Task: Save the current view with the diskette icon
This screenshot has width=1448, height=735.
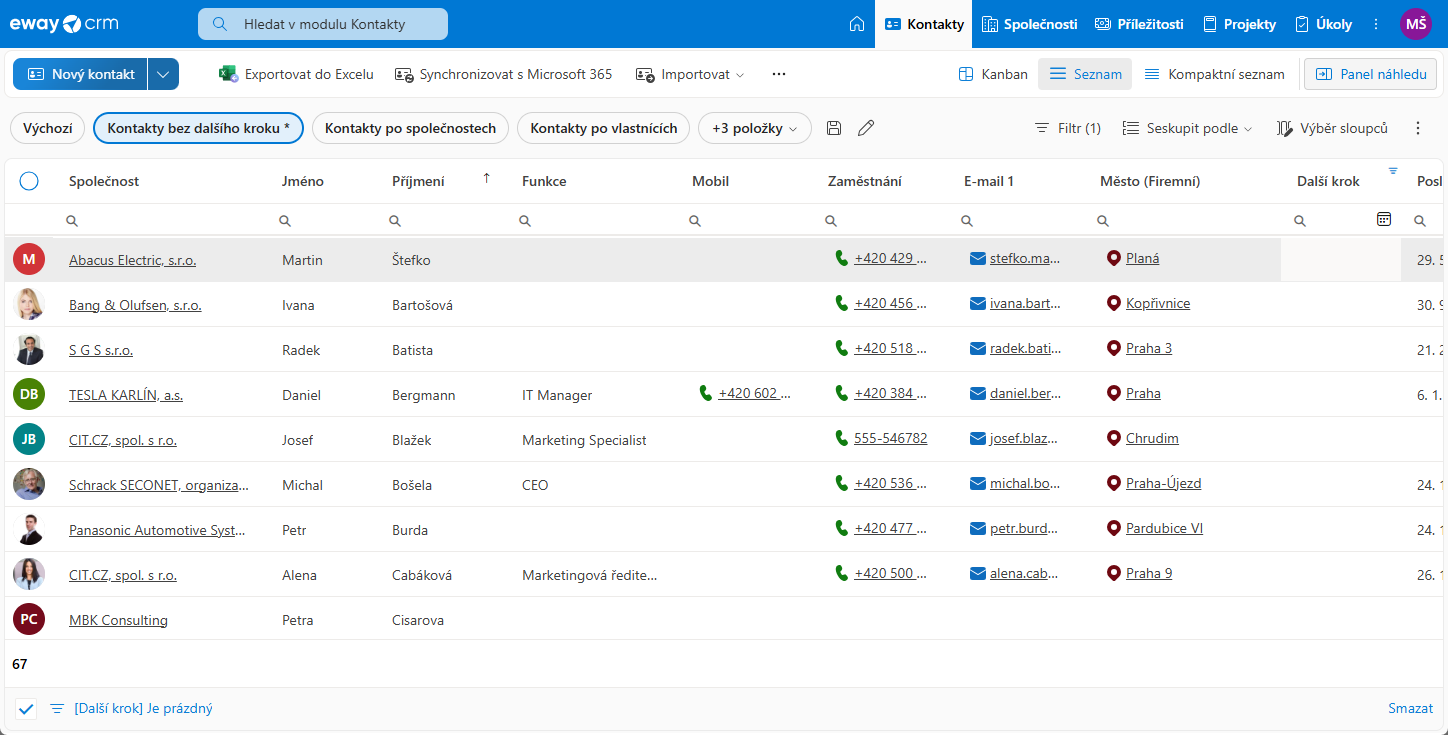Action: [x=834, y=128]
